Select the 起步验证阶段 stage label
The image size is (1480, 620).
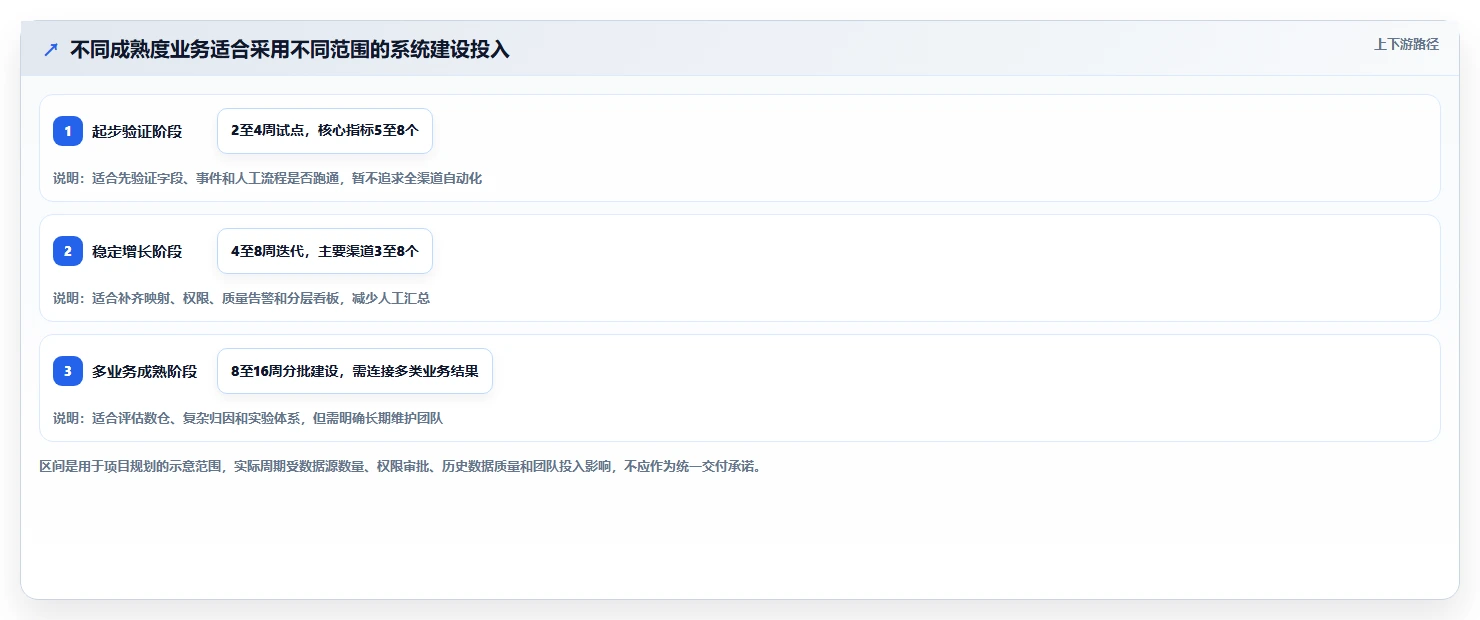click(137, 131)
